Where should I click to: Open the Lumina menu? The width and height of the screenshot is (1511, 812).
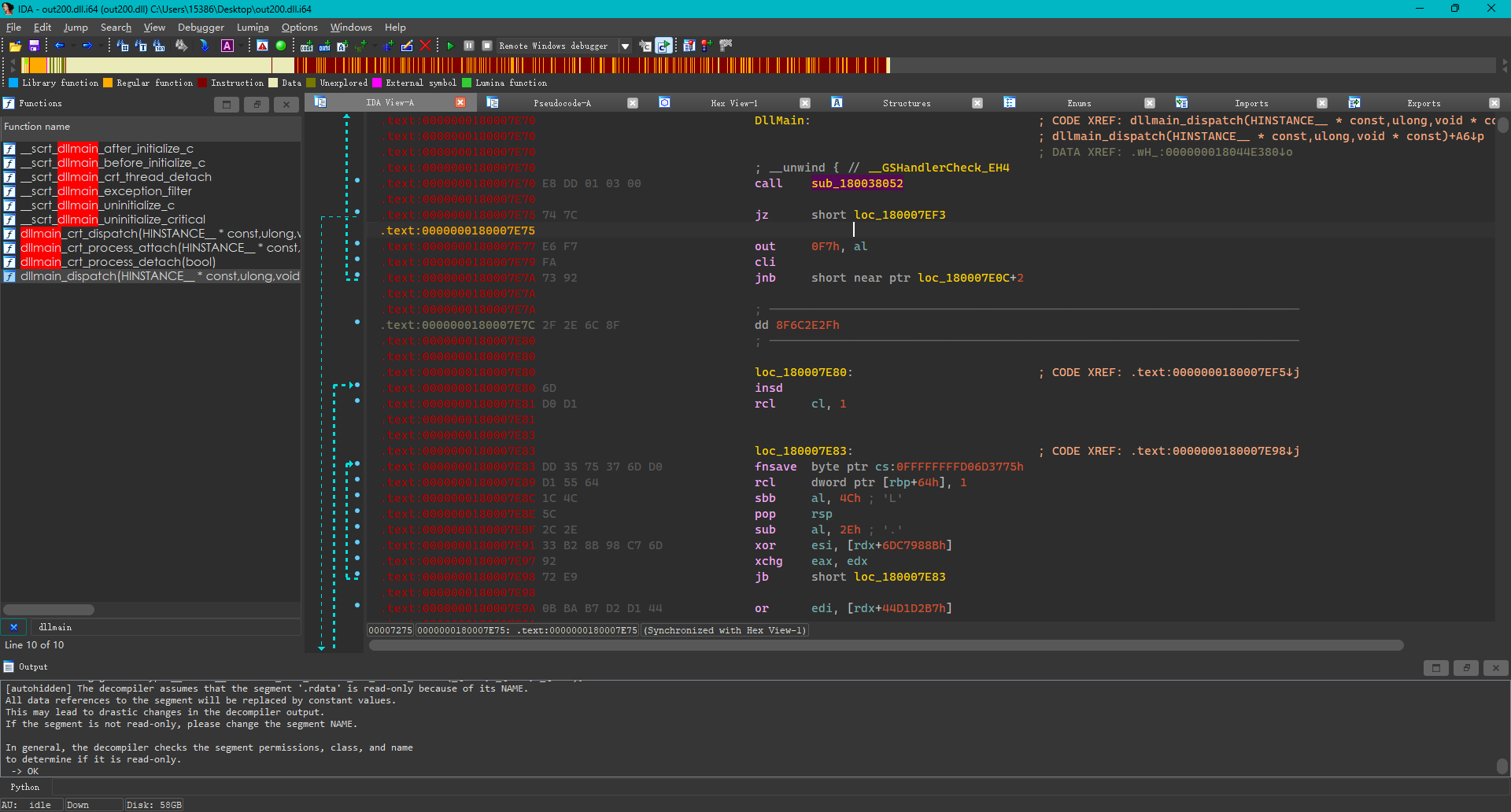[x=253, y=27]
